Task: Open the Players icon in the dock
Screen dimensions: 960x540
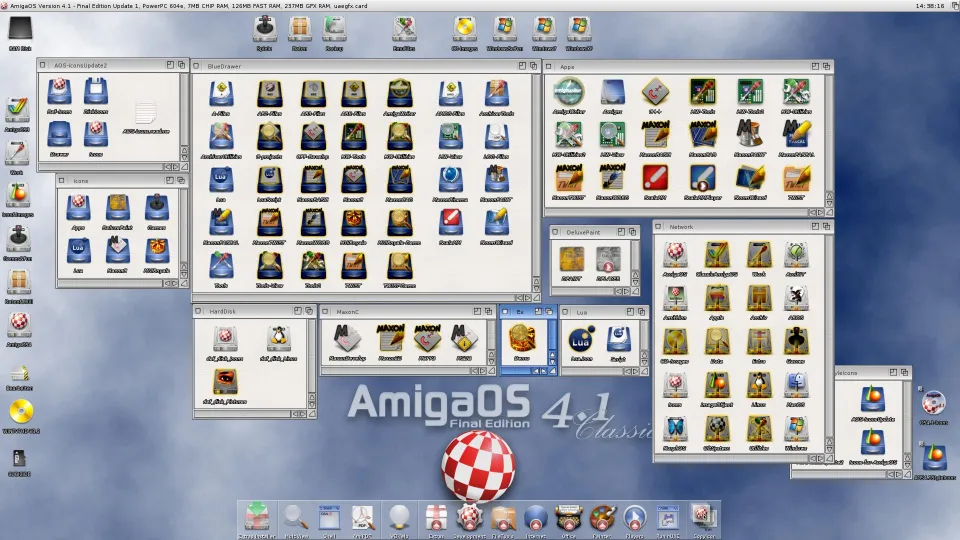Action: coord(634,517)
